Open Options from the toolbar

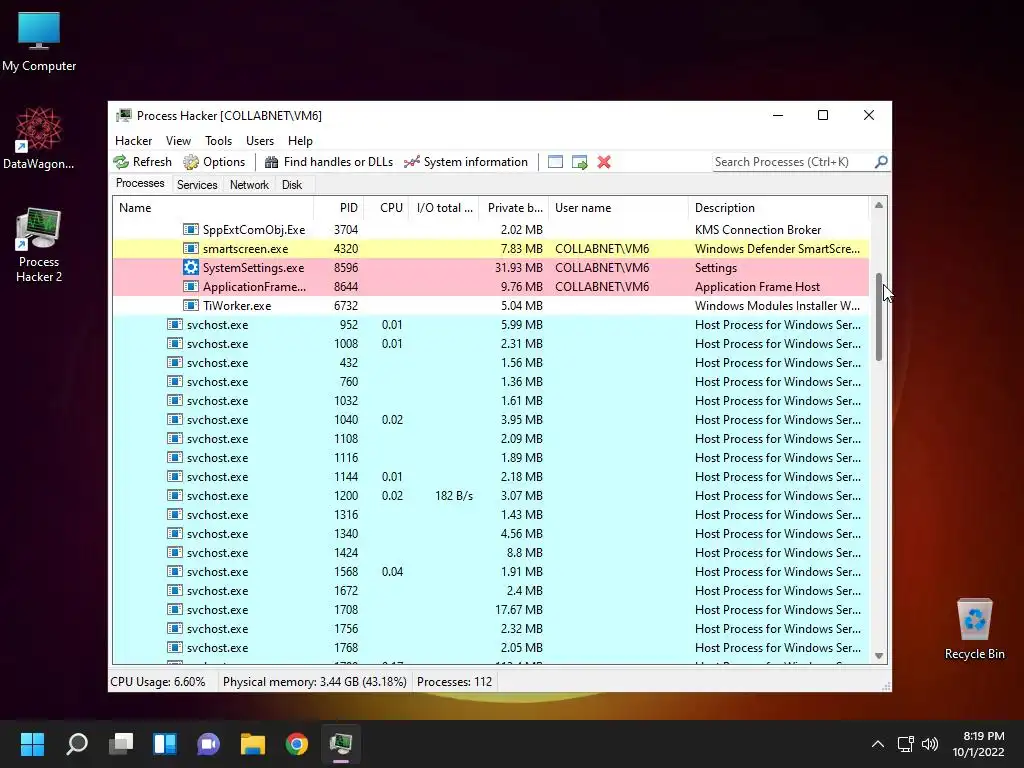point(214,162)
